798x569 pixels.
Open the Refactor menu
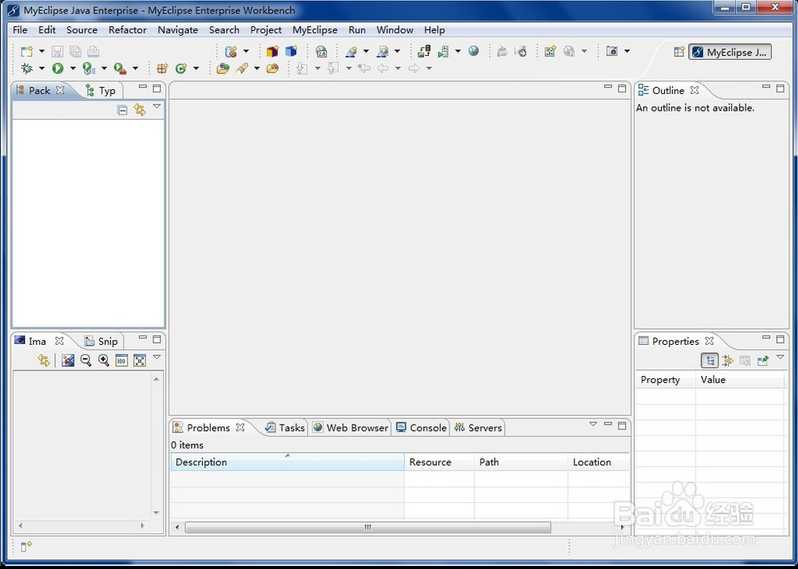(127, 30)
